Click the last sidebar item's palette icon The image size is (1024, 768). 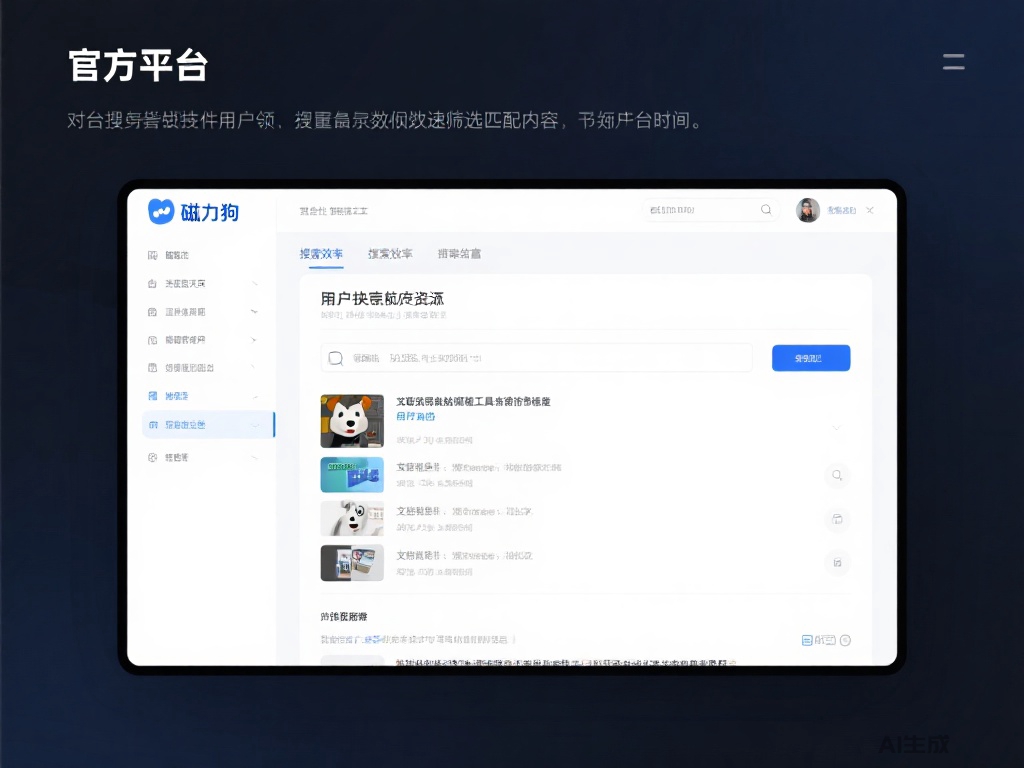(152, 457)
